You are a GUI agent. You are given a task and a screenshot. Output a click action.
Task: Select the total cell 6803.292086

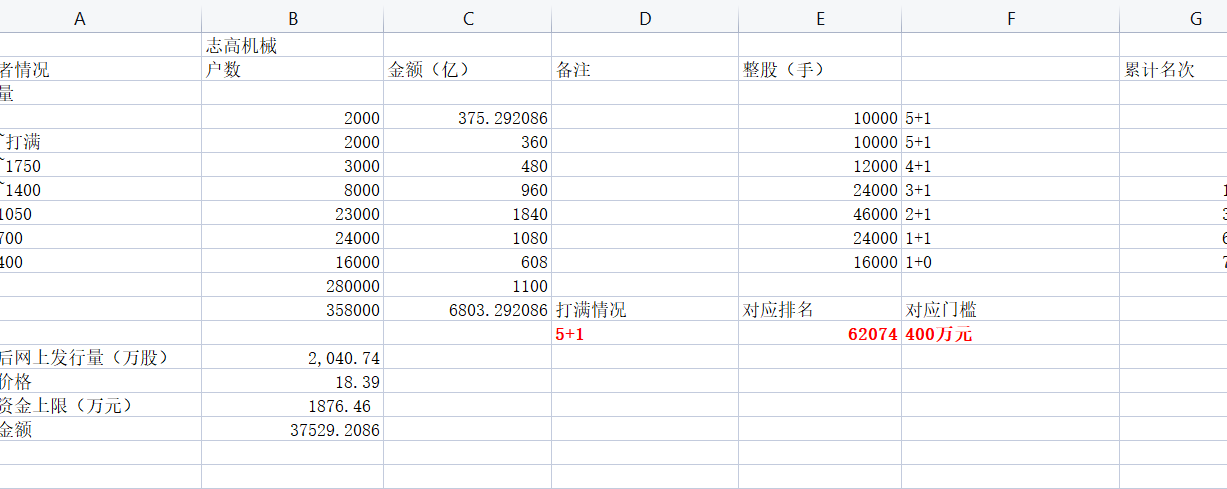pyautogui.click(x=467, y=309)
